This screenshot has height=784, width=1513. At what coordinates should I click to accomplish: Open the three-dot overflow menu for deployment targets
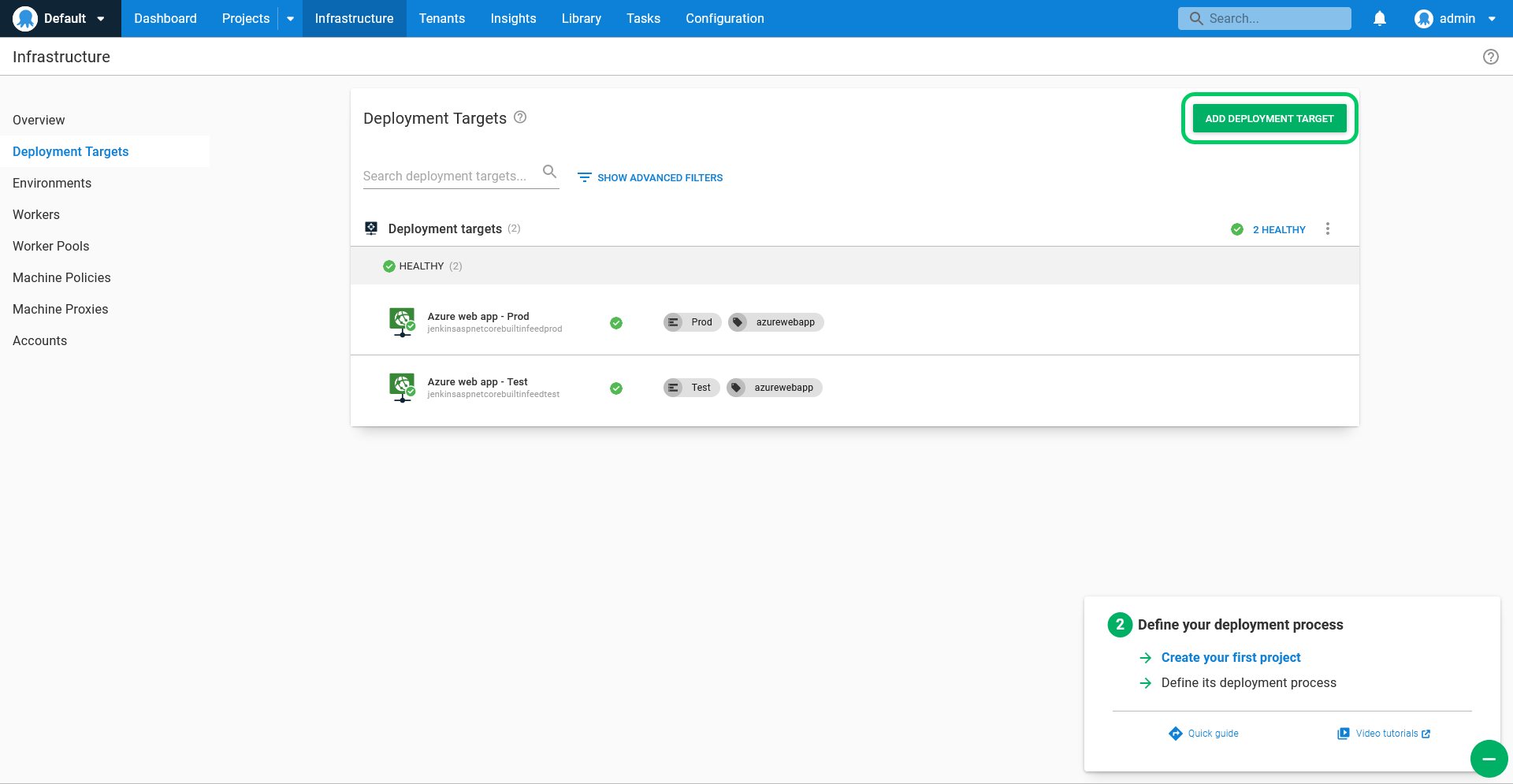coord(1327,229)
